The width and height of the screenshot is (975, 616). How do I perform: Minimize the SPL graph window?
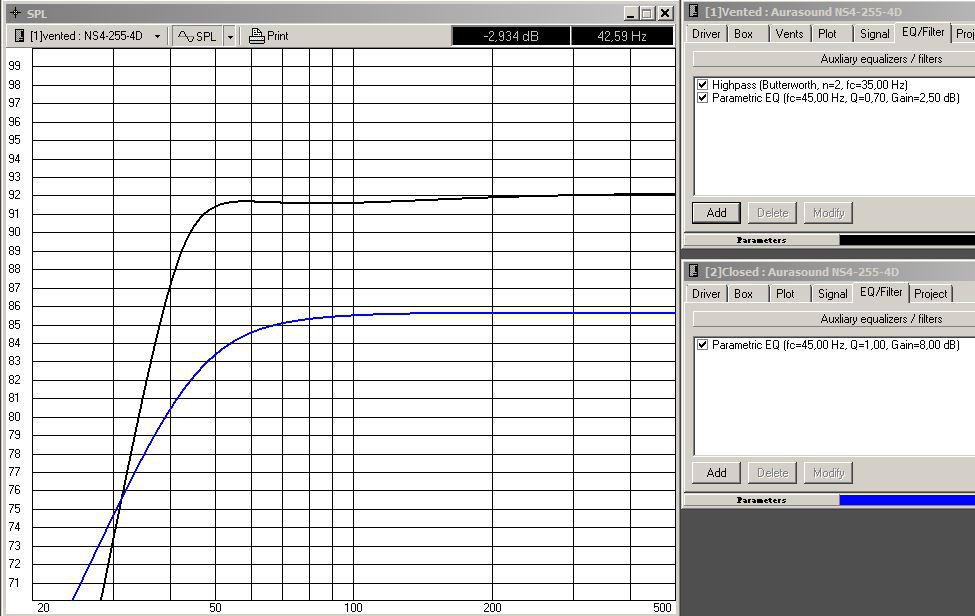pos(630,13)
